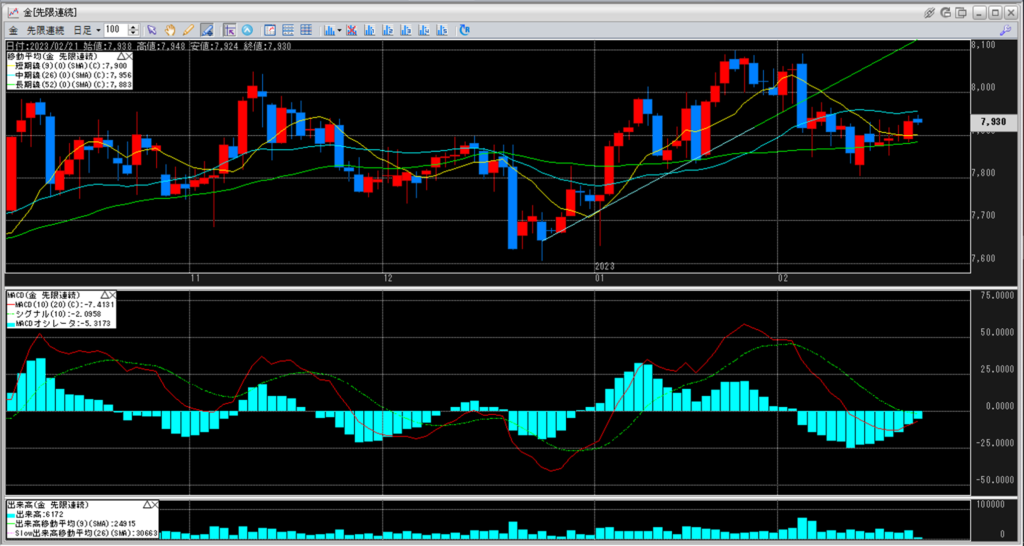
Task: Click the 長期線(52) moving average legend entry
Action: point(69,84)
